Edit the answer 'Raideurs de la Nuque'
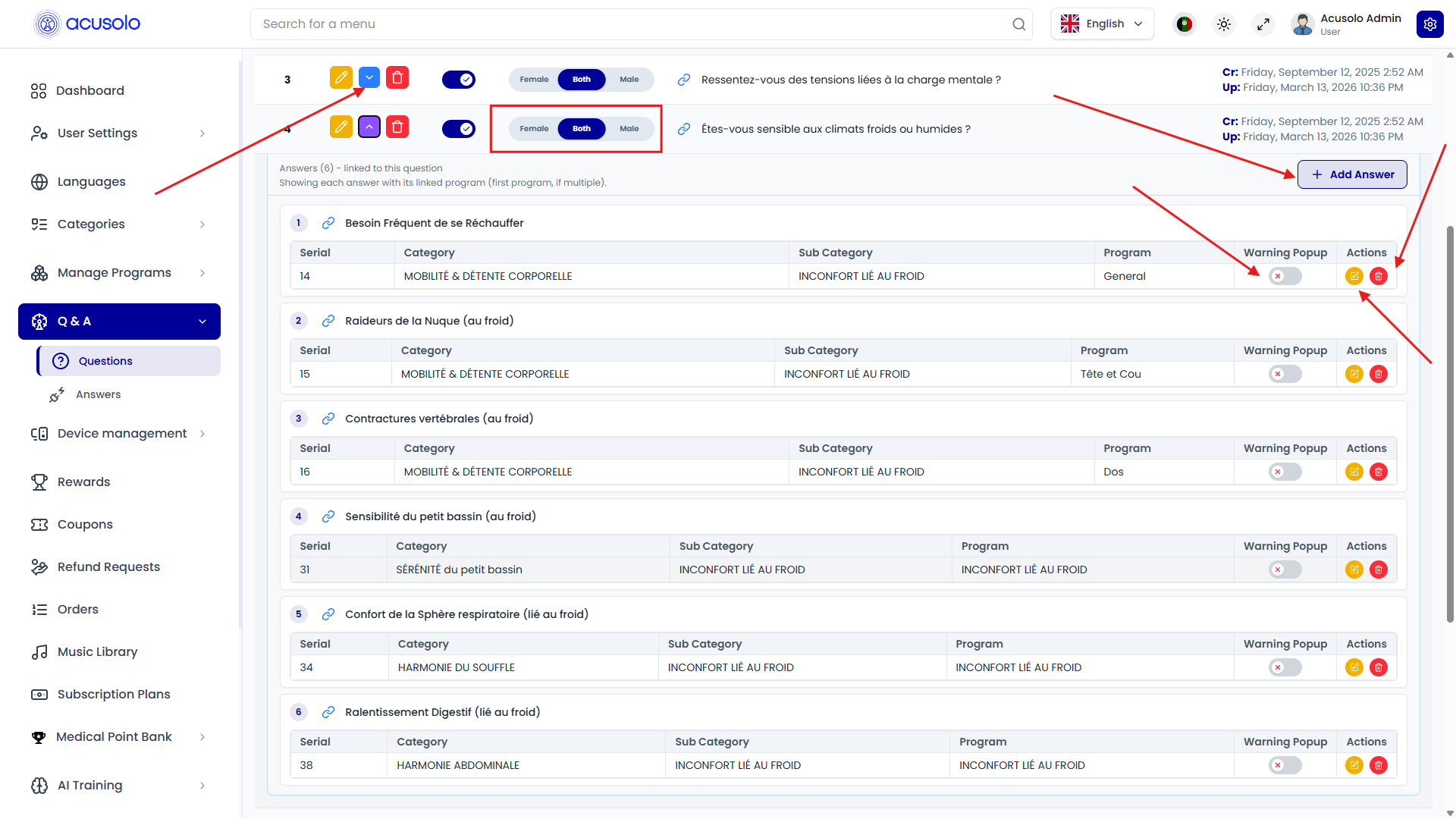The image size is (1456, 819). 1354,374
